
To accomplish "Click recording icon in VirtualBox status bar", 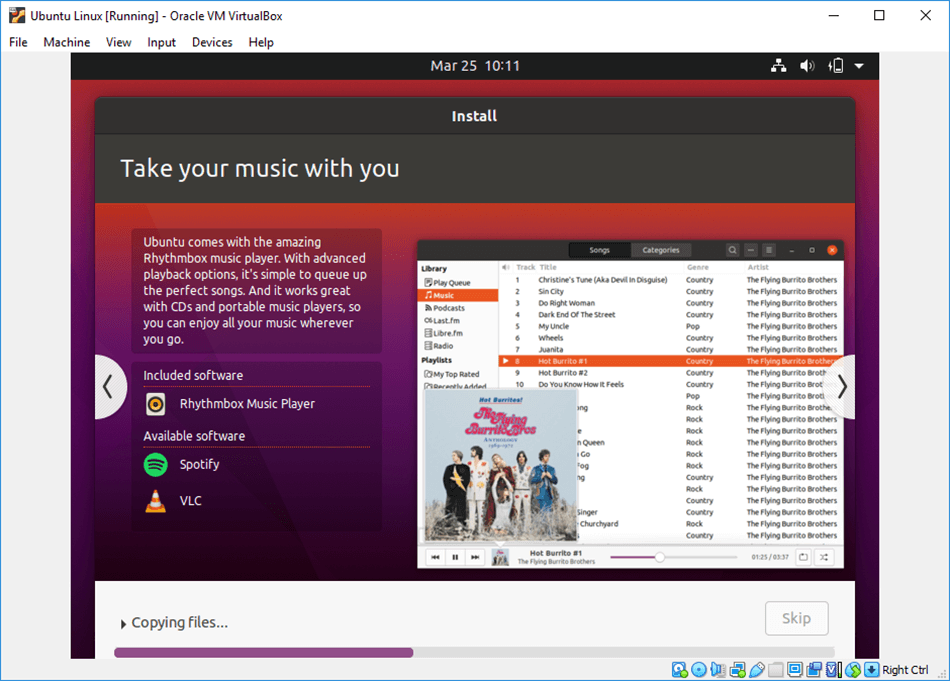I will [x=814, y=669].
